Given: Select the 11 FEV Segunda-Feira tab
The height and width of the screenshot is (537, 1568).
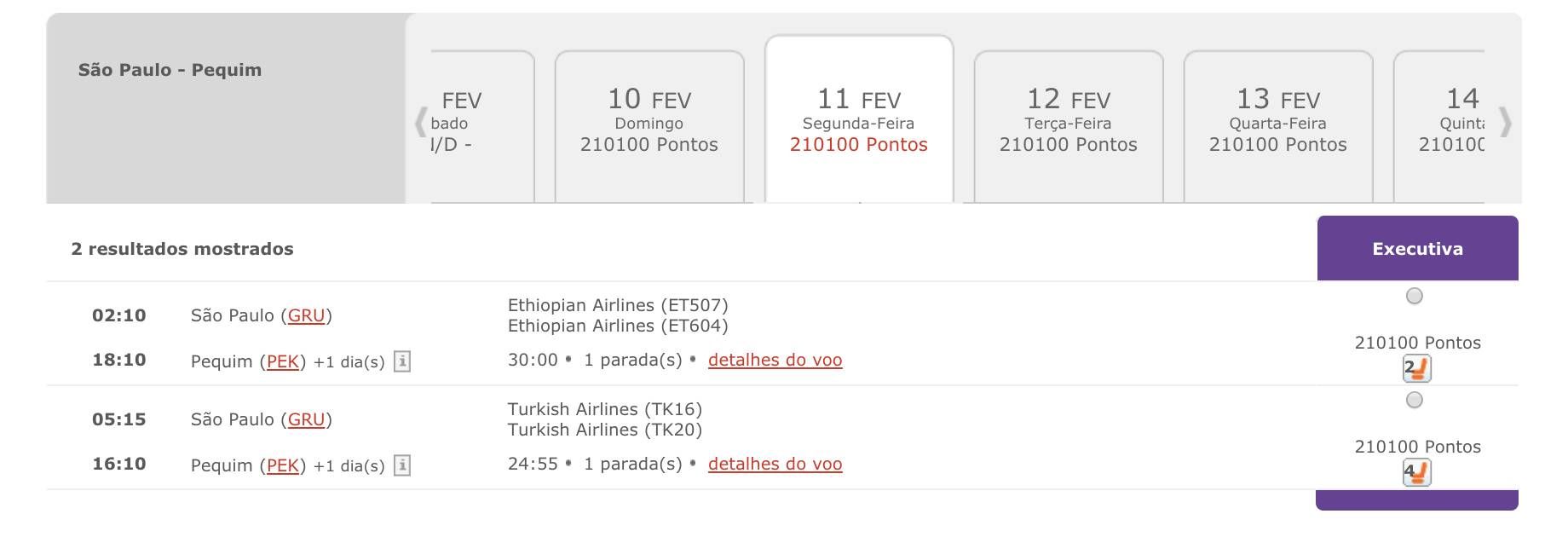Looking at the screenshot, I should click(x=859, y=119).
